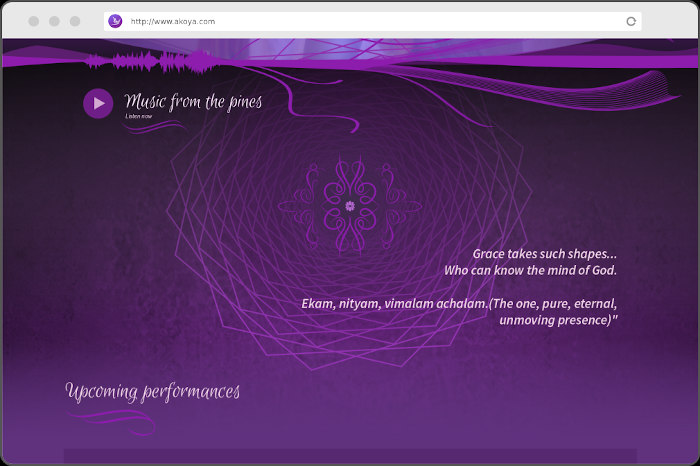Click the third gray window control circle
The image size is (700, 466).
pyautogui.click(x=75, y=21)
